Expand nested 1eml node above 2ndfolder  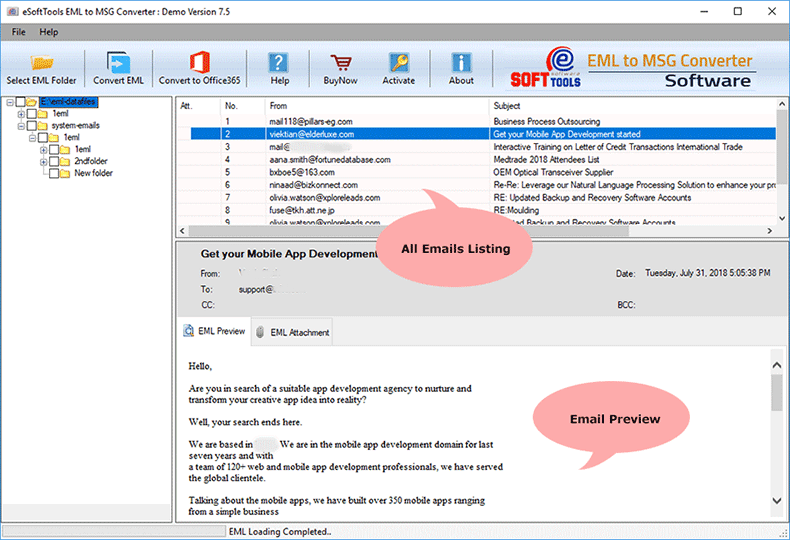[x=43, y=150]
